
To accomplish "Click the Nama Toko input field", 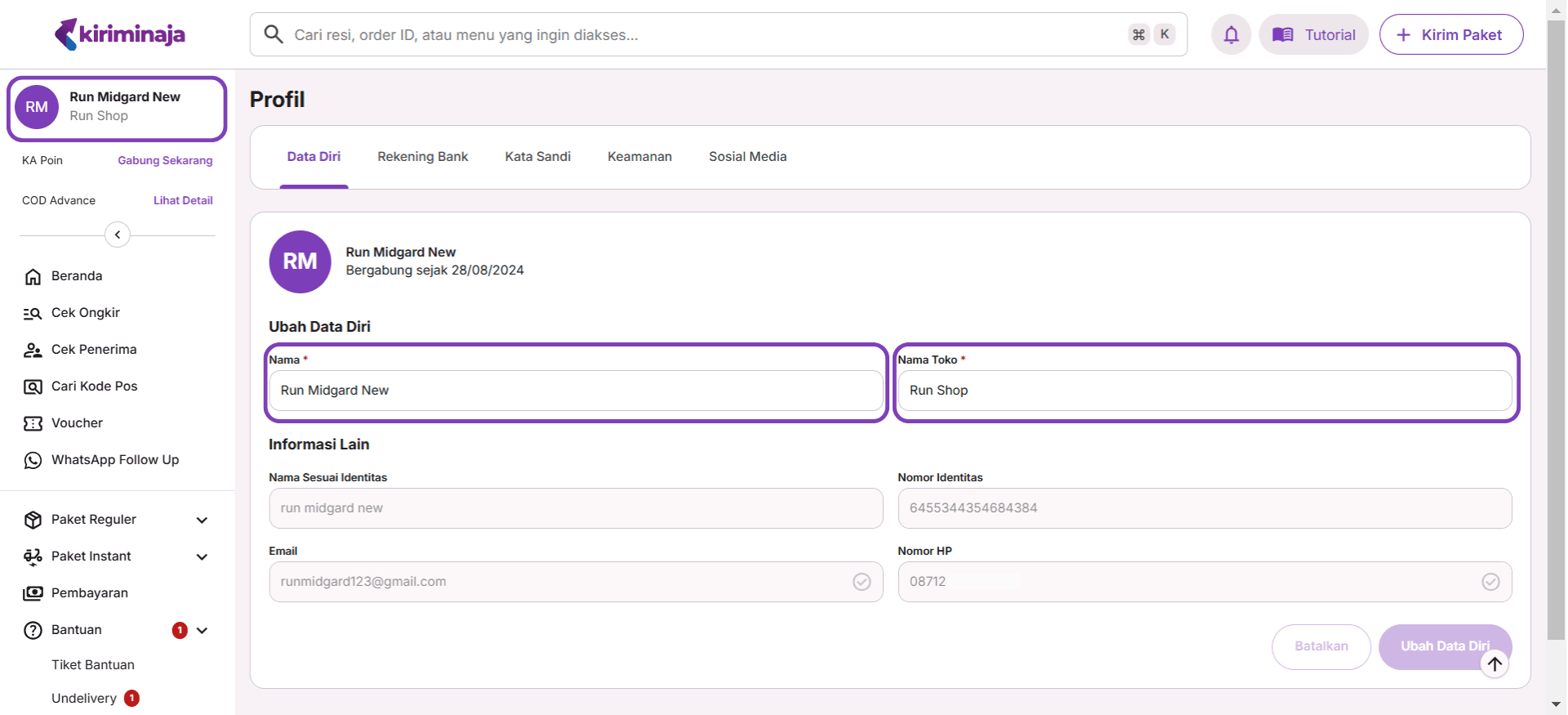I will point(1205,391).
